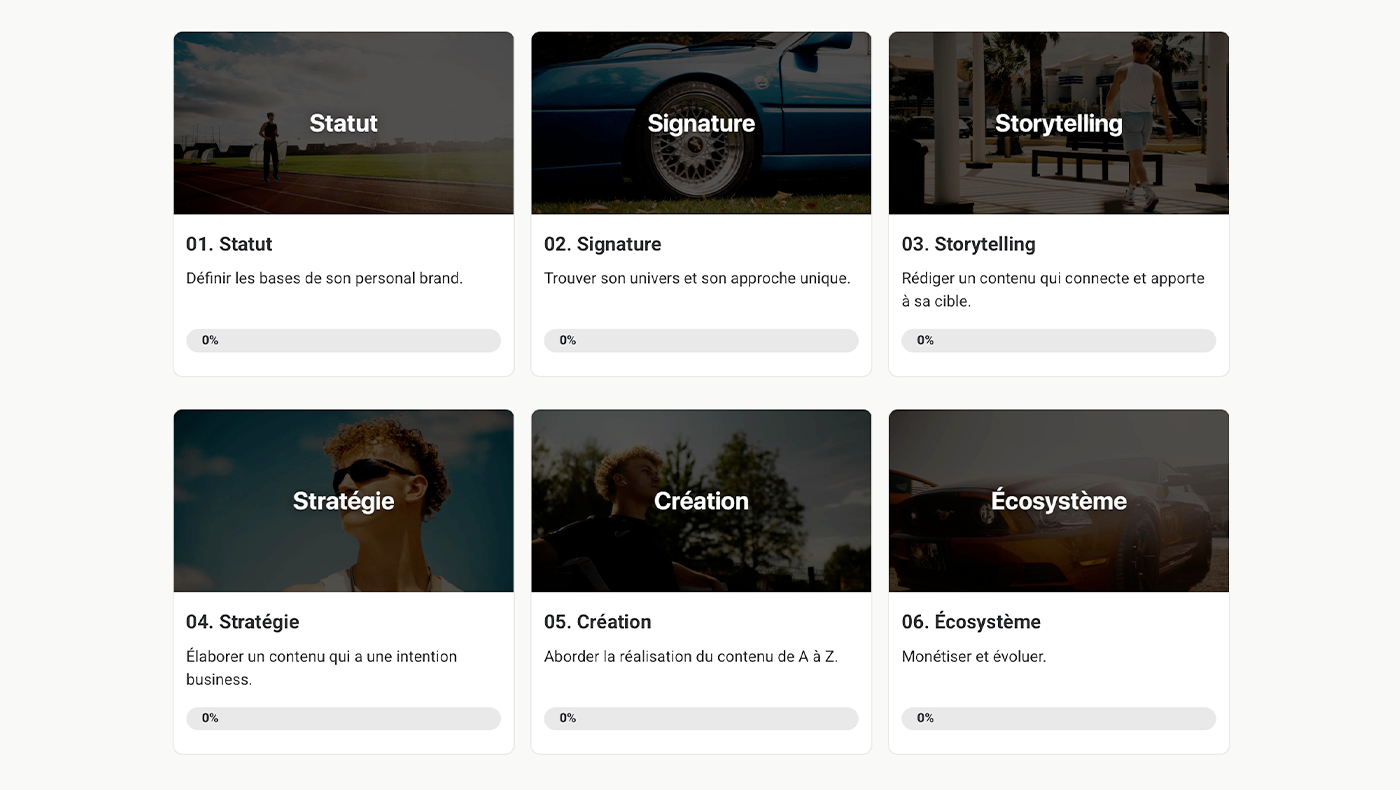This screenshot has width=1400, height=790.
Task: Open the Création module thumbnail
Action: coord(700,500)
